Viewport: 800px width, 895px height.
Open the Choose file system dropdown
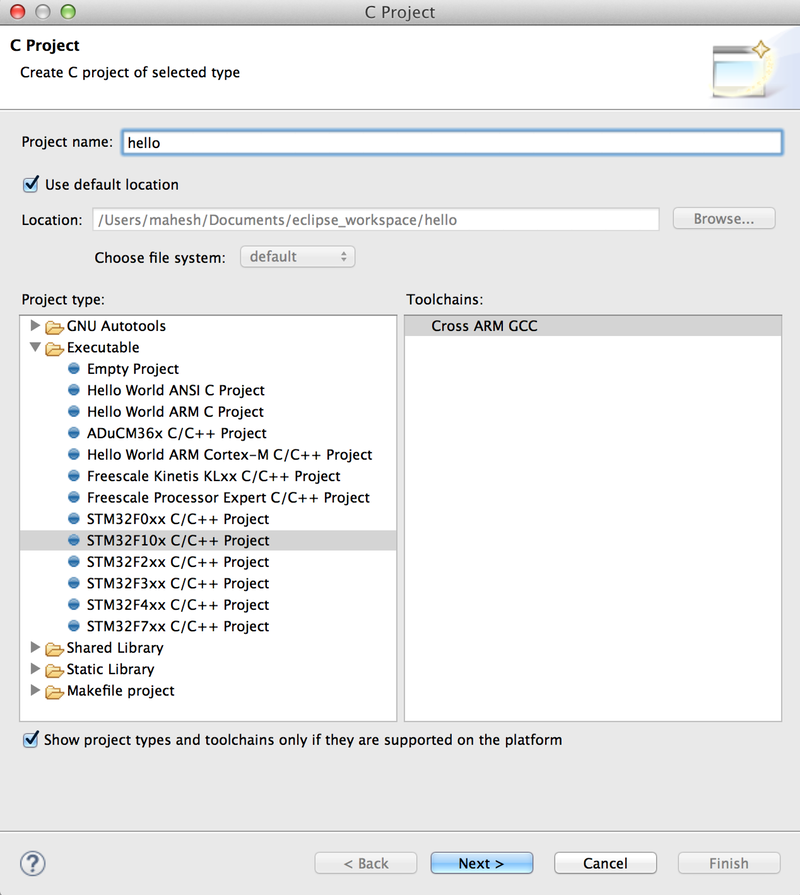(298, 257)
